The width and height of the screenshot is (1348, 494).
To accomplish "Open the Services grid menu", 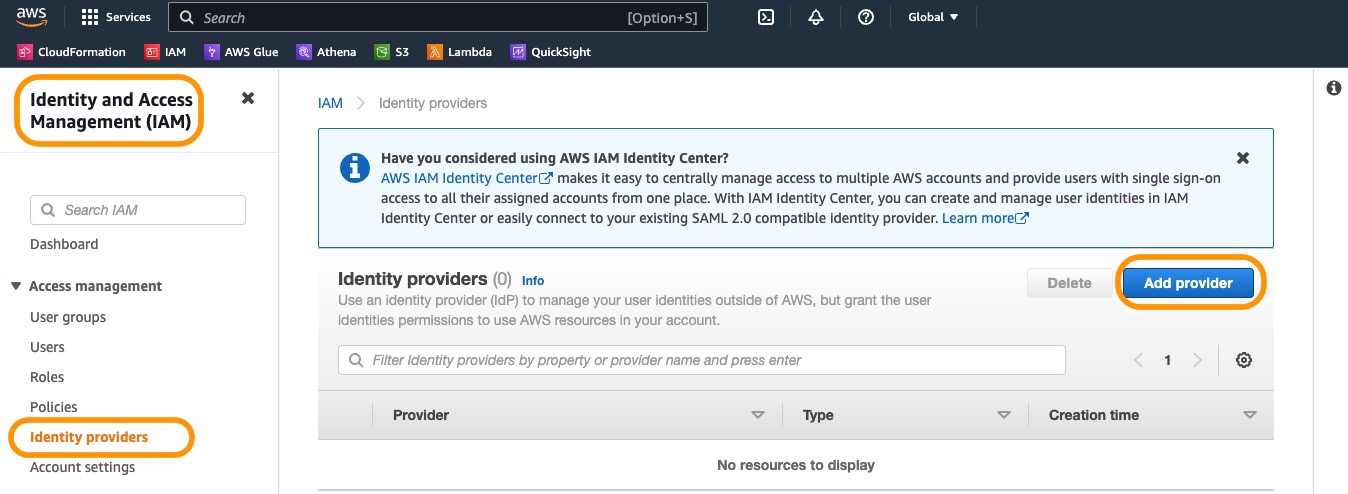I will tap(115, 17).
